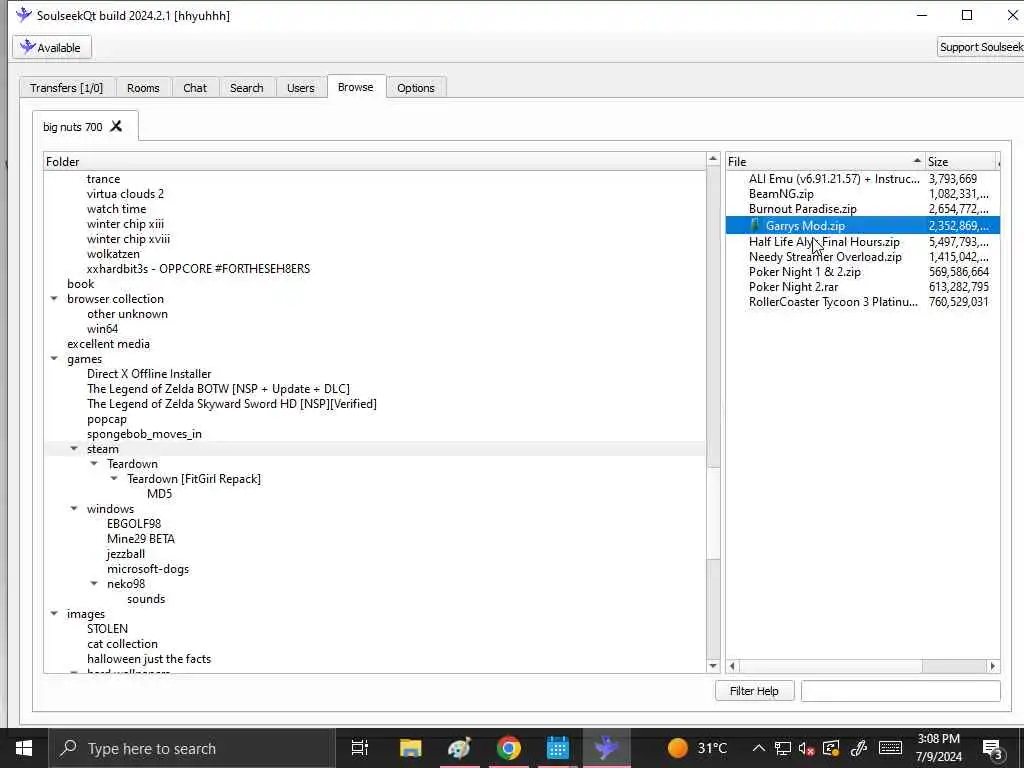Viewport: 1024px width, 768px height.
Task: Click the file list horizontal scrollbar thumb
Action: tap(831, 666)
